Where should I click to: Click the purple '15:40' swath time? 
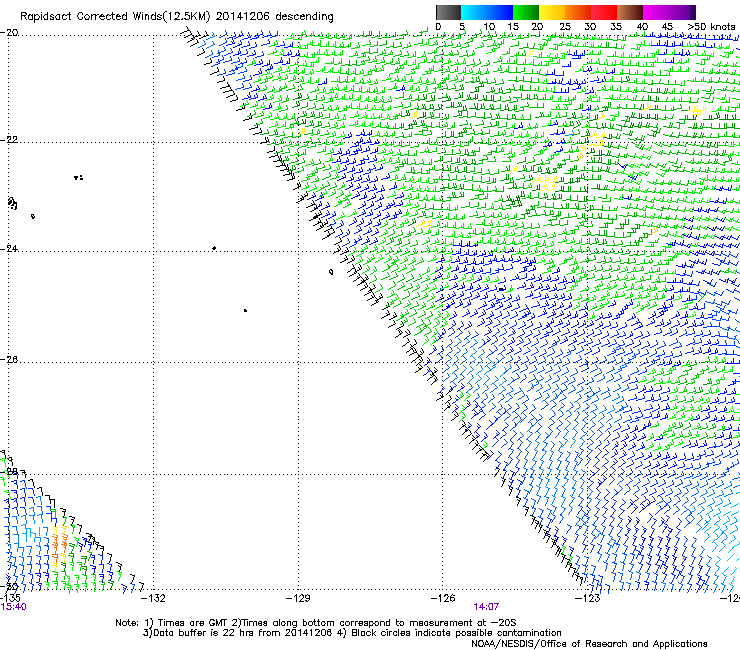pyautogui.click(x=13, y=607)
